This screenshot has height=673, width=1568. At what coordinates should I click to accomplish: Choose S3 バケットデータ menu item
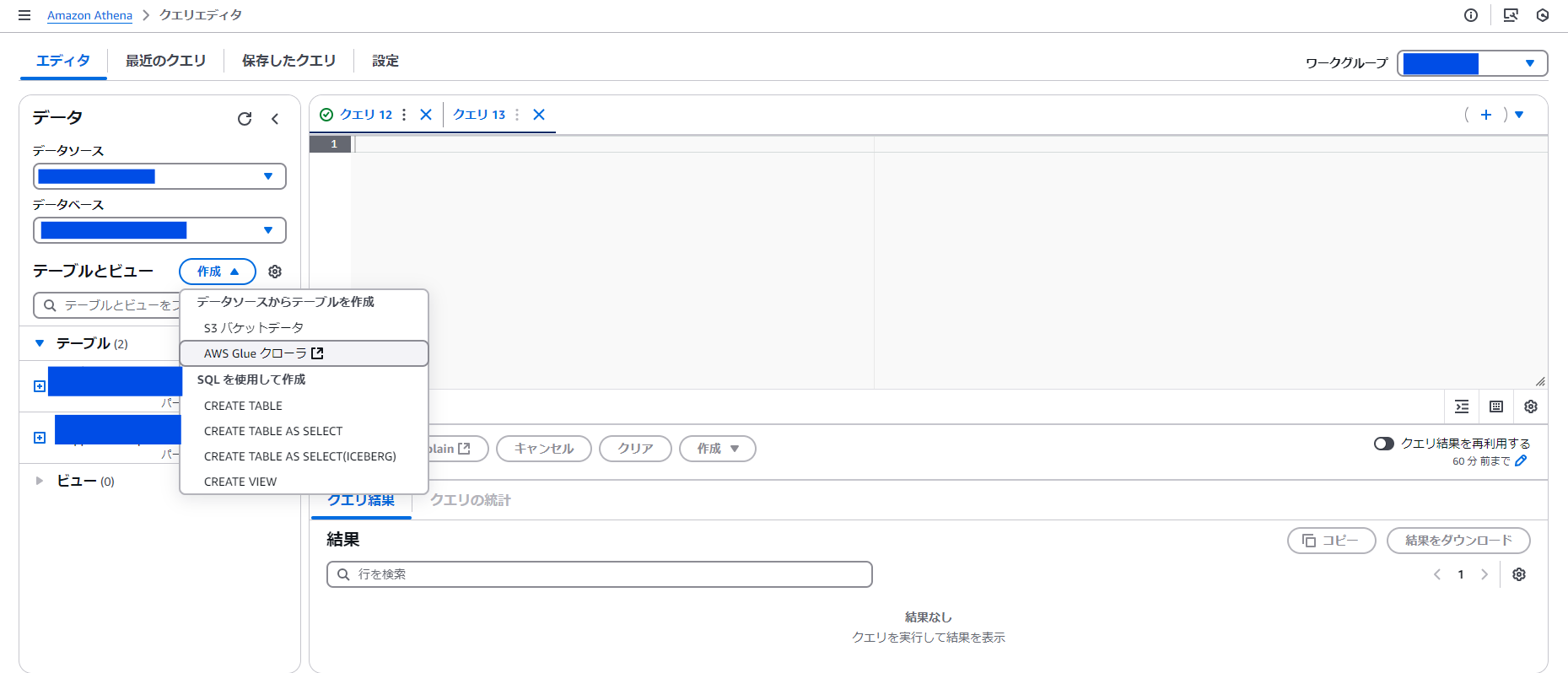(304, 328)
